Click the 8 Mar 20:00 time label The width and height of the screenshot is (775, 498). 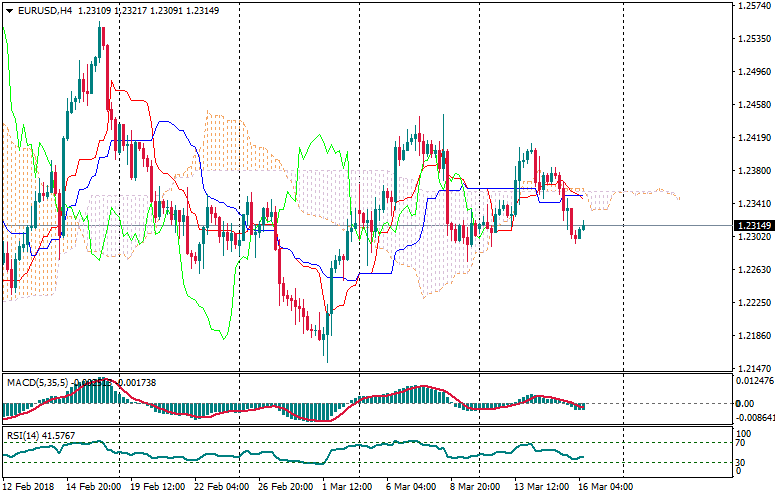[x=473, y=487]
